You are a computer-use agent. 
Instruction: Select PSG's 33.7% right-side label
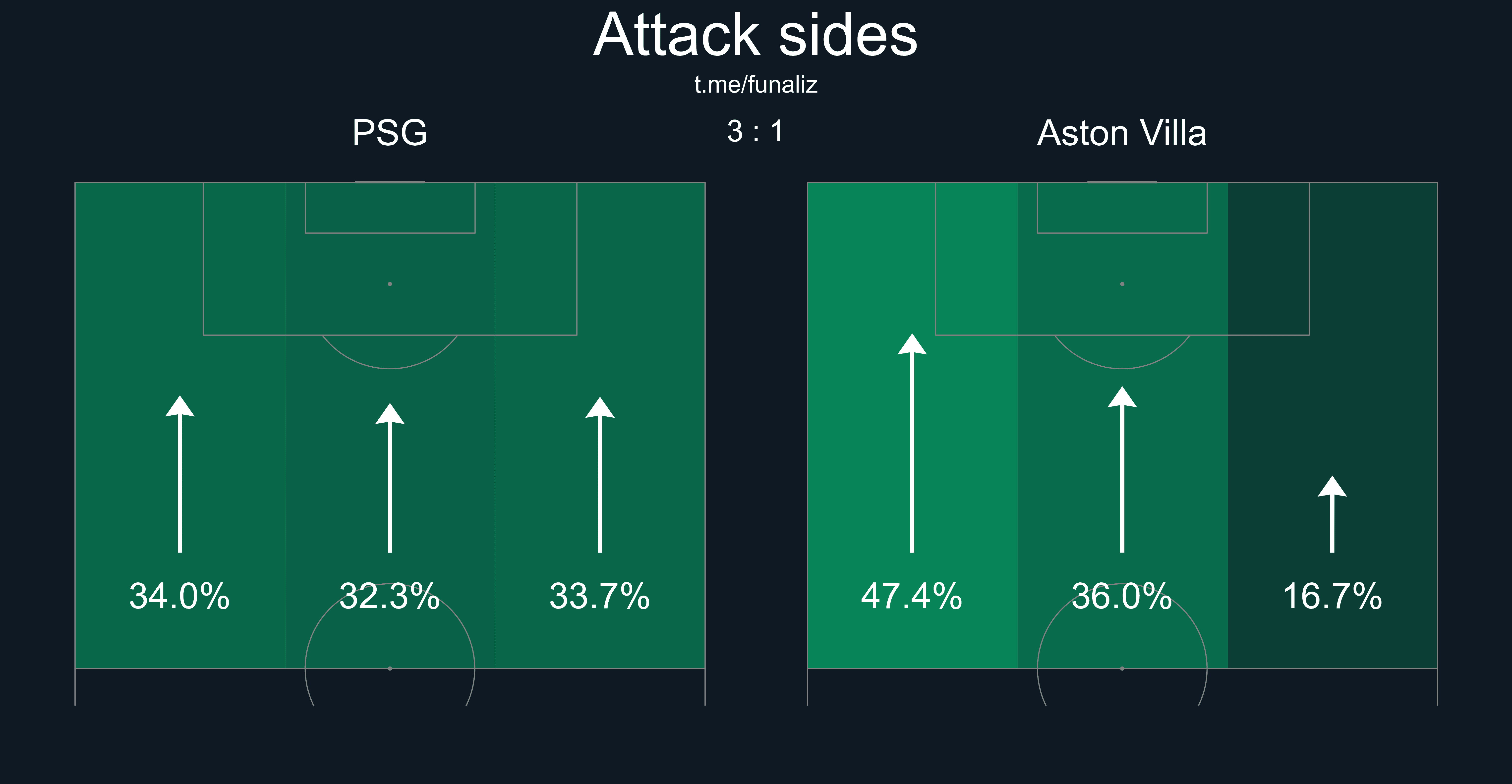[600, 596]
